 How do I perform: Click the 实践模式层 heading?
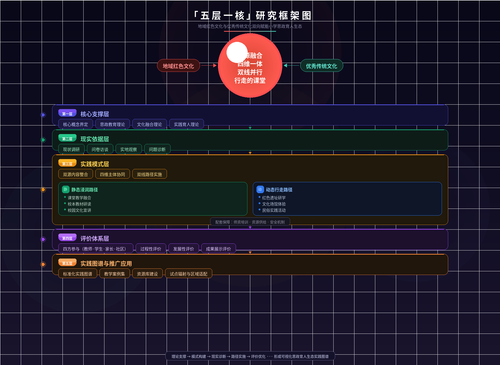(x=95, y=164)
